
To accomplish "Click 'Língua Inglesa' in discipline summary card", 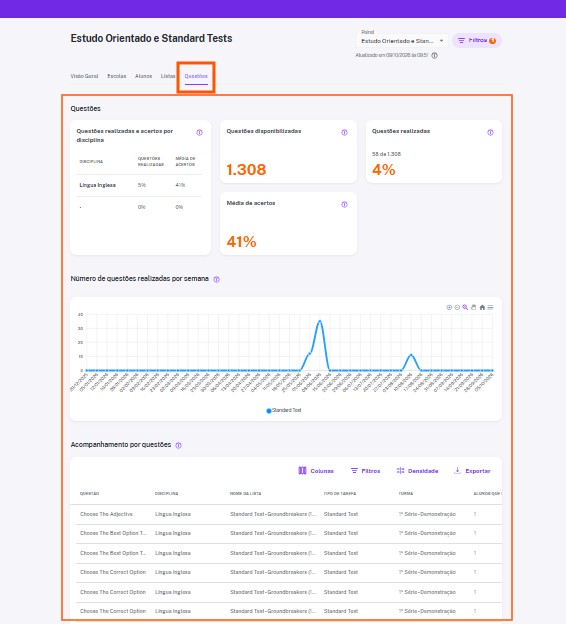I will pos(98,185).
